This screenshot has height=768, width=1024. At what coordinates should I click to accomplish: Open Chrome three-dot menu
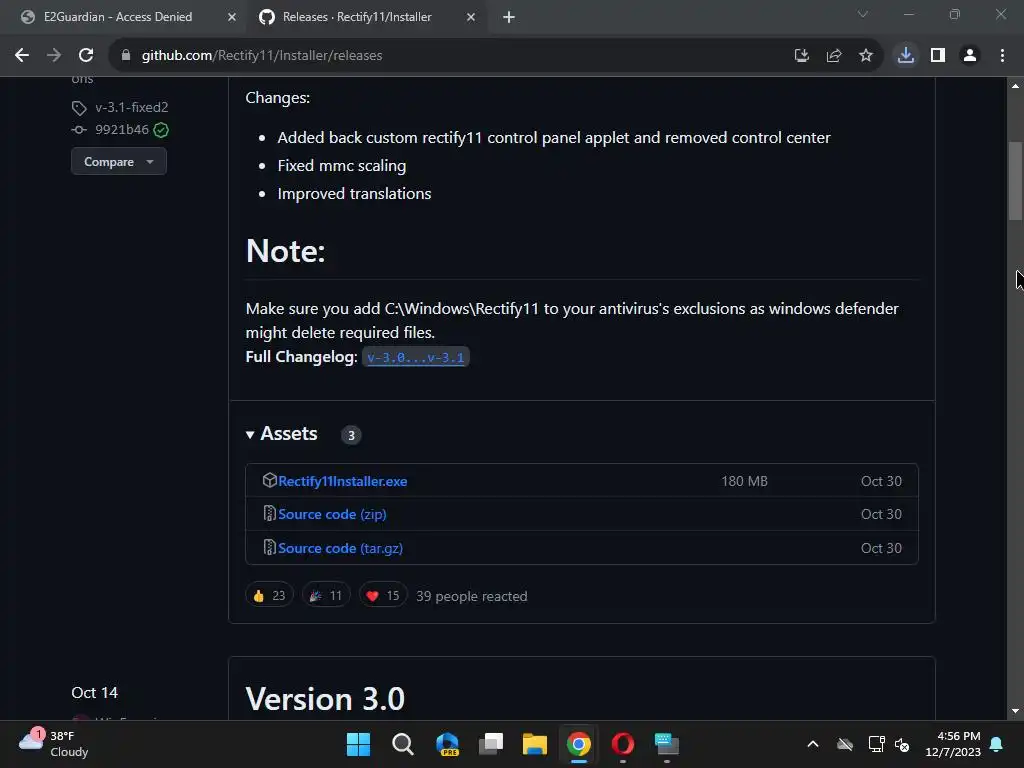pos(1002,56)
